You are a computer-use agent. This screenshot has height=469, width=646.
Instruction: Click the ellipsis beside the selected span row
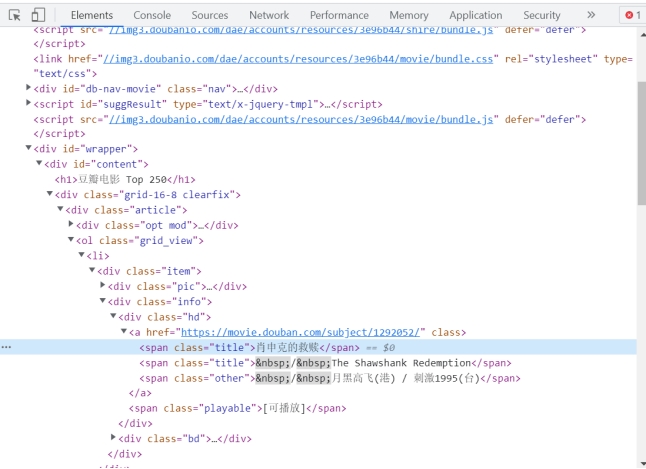coord(6,347)
